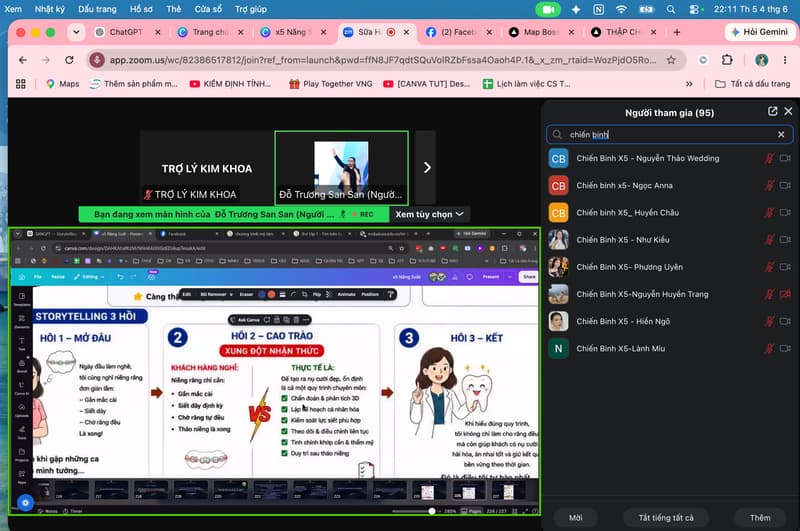Select the TRỢ LÝ KIM KHOA video tile

[x=207, y=167]
